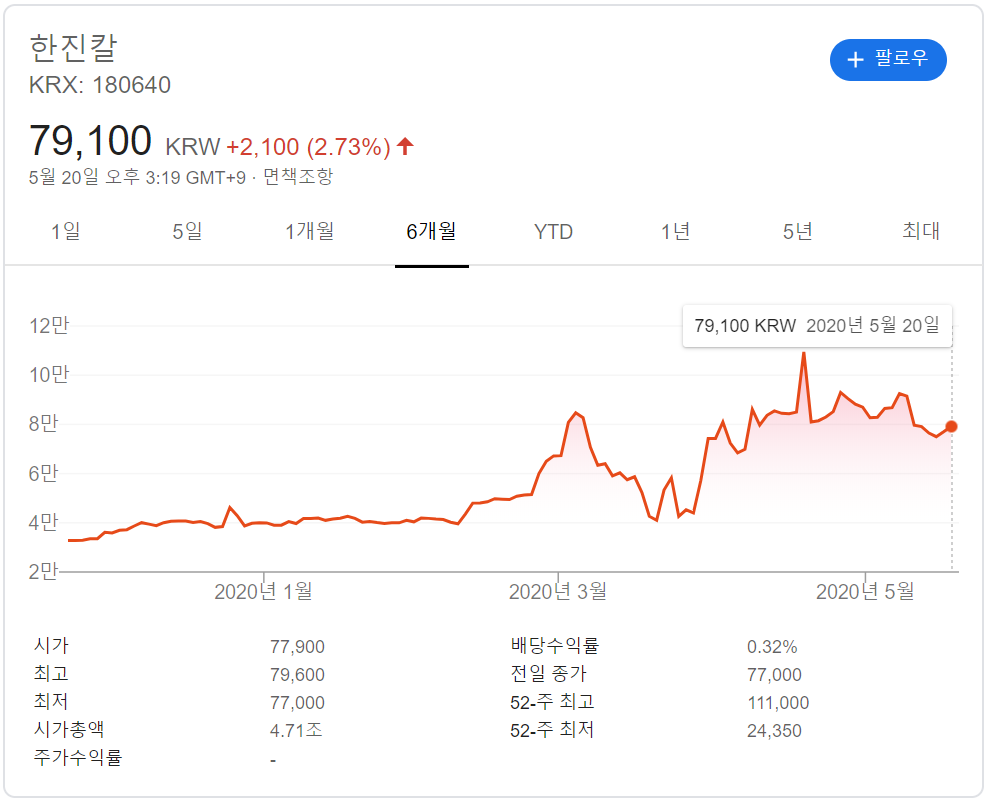Switch to the 5일 tab

[187, 231]
